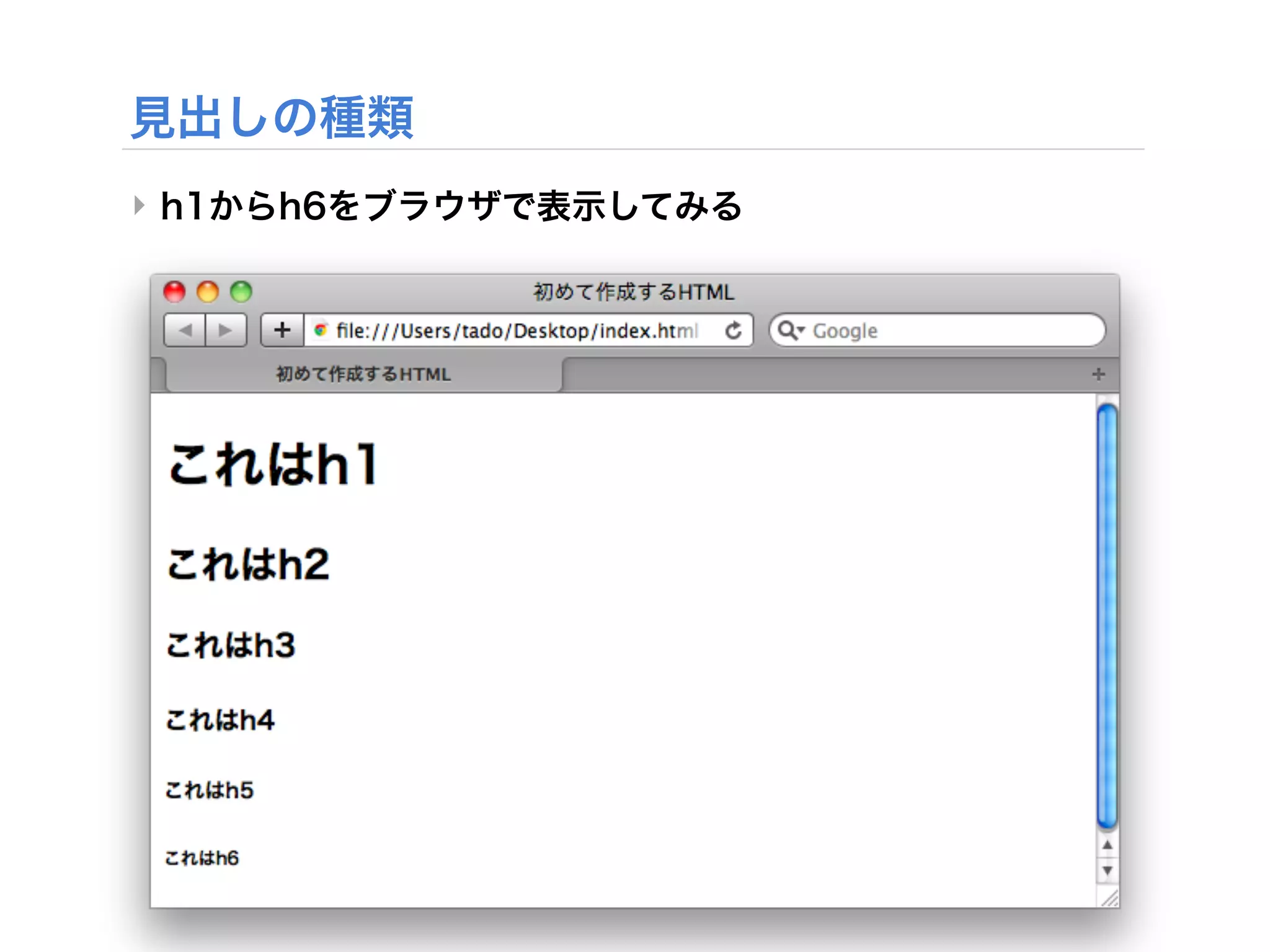Click the forward navigation arrow
1270x952 pixels.
[x=226, y=330]
